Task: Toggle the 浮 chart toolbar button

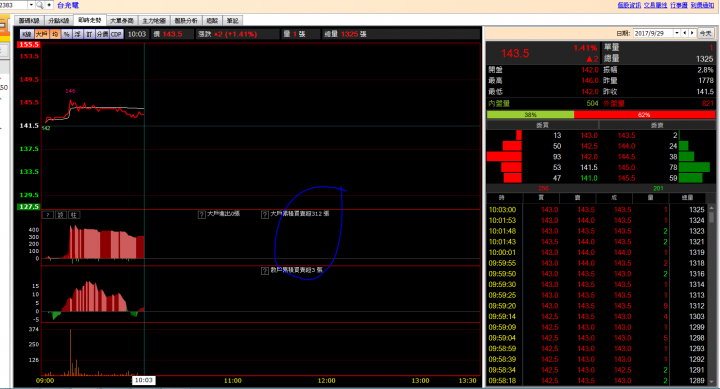Action: pyautogui.click(x=78, y=34)
